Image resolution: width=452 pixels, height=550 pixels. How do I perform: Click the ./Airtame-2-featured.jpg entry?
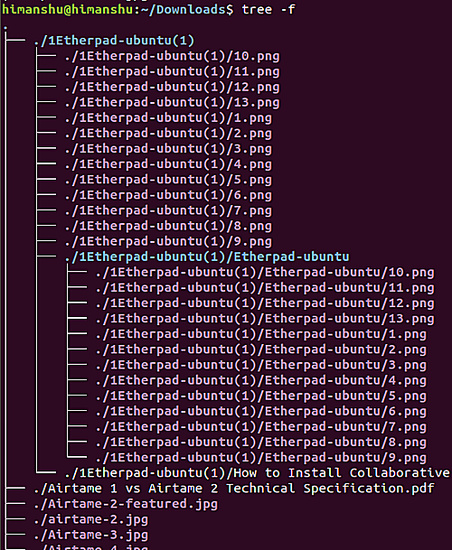126,504
